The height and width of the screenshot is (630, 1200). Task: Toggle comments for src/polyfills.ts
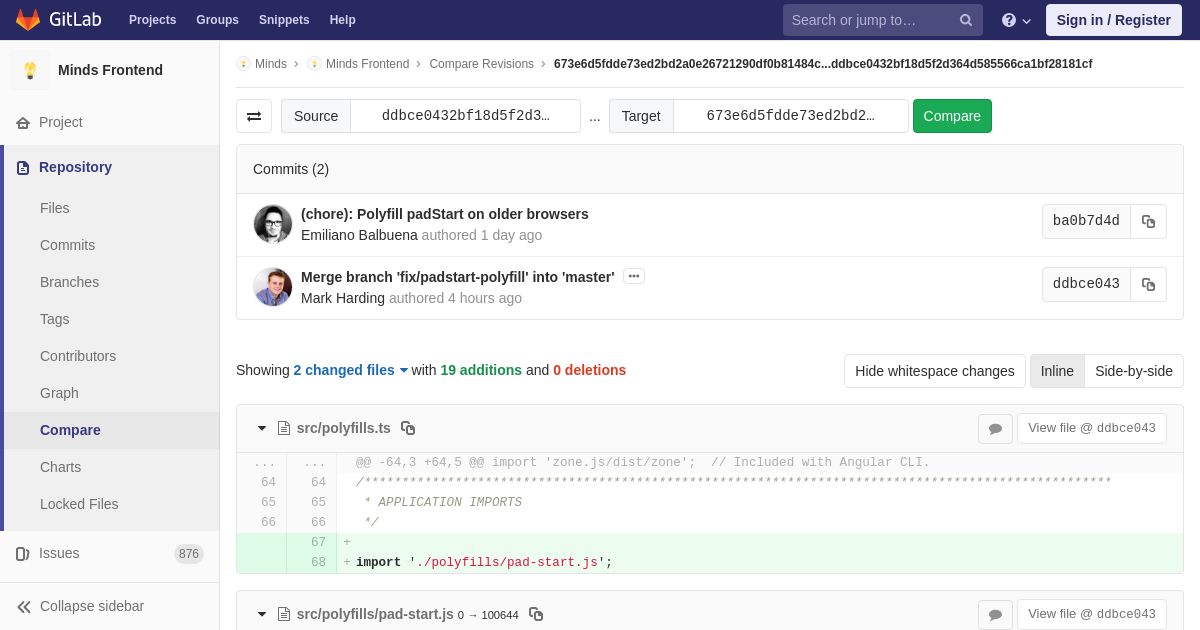click(995, 429)
